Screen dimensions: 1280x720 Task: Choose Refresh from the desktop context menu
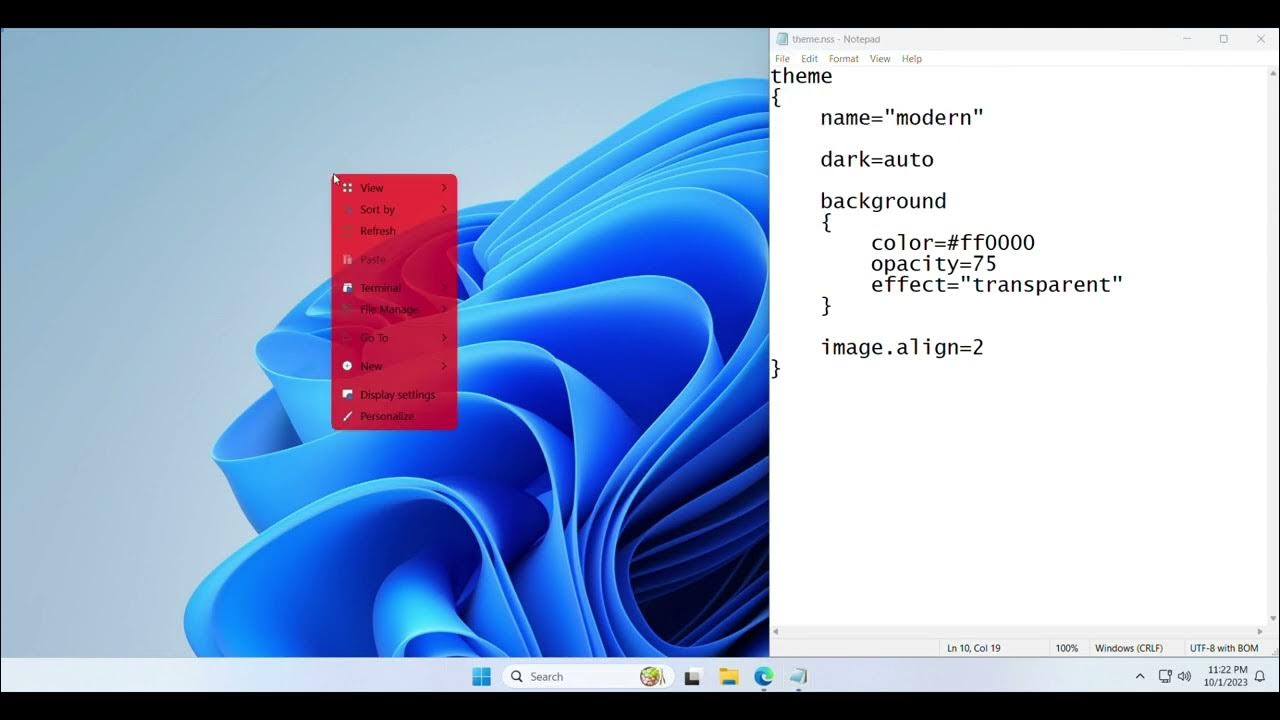point(394,231)
